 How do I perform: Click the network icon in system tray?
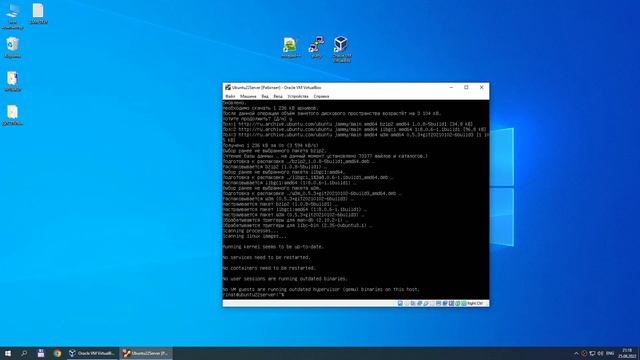(592, 353)
